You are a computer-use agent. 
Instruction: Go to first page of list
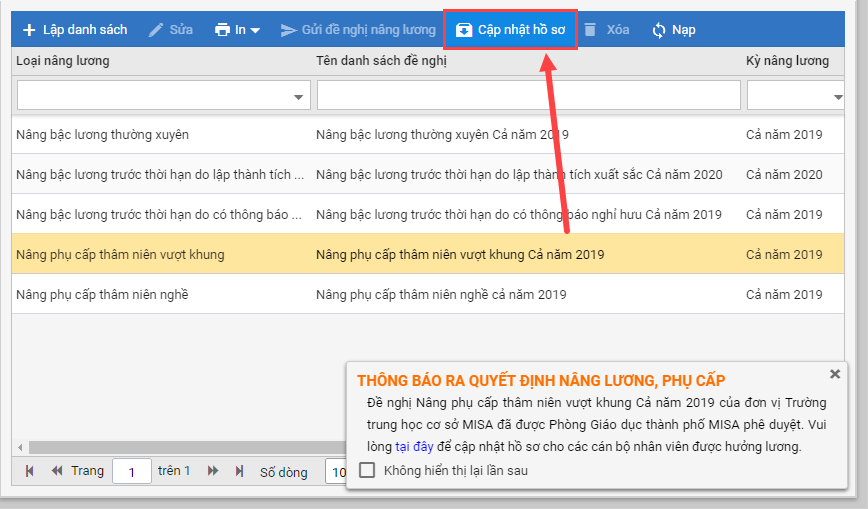(x=30, y=471)
